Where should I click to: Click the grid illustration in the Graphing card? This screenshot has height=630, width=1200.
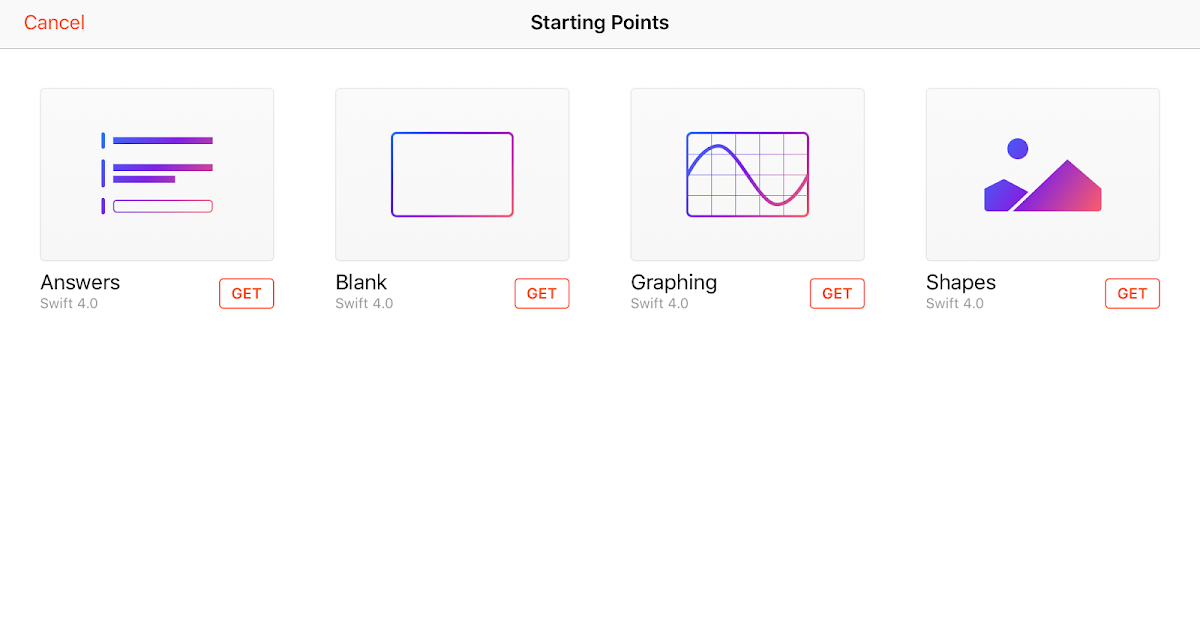click(747, 174)
